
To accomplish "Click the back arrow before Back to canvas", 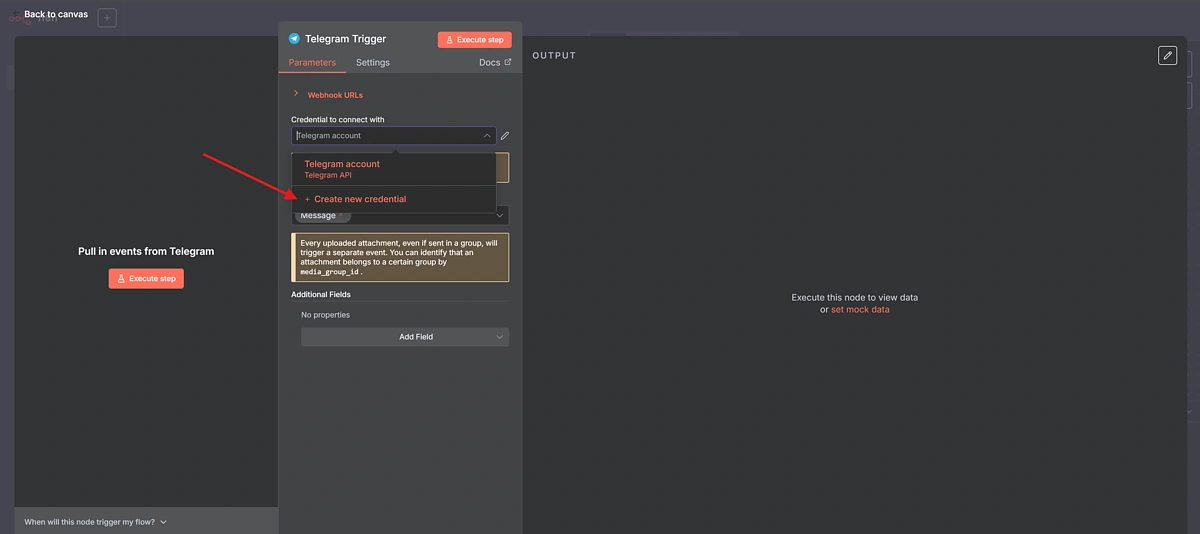I will [x=14, y=15].
